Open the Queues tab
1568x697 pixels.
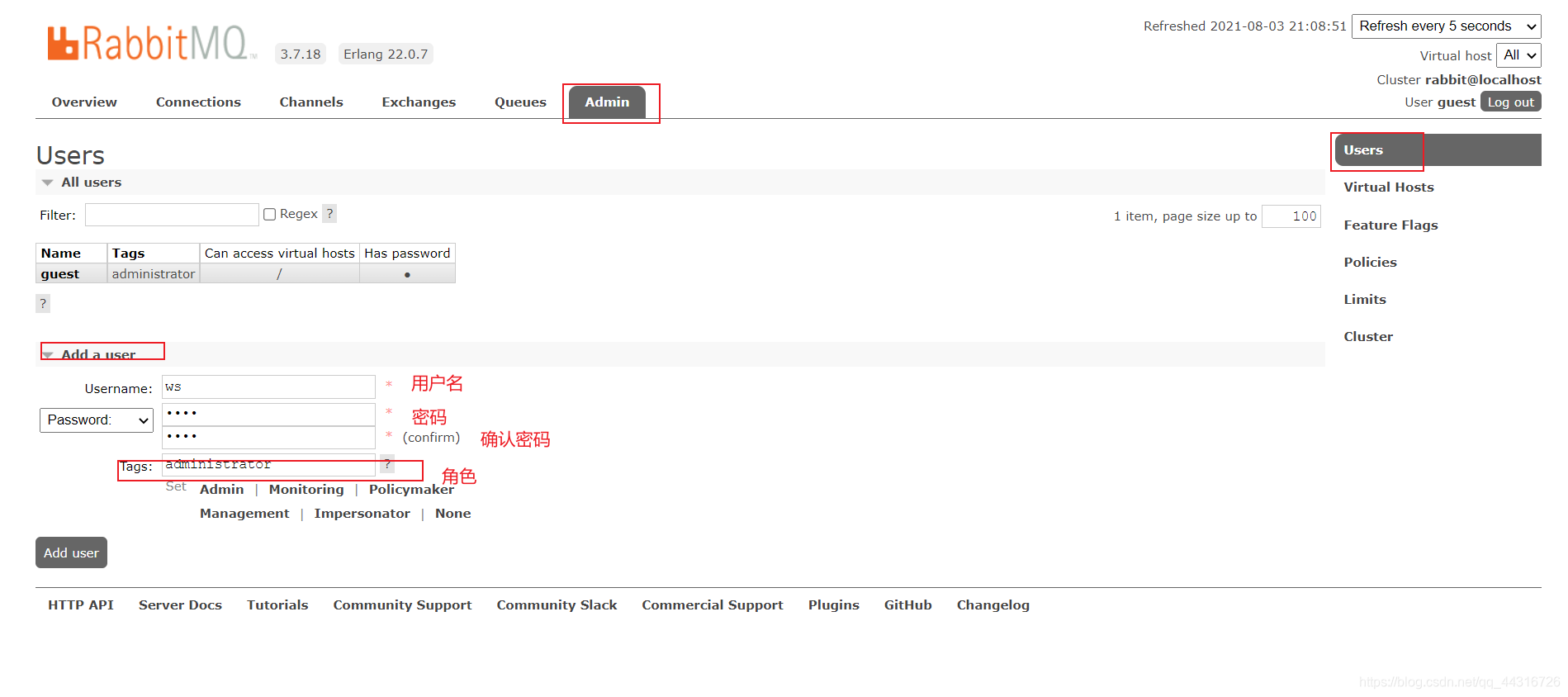[x=520, y=102]
